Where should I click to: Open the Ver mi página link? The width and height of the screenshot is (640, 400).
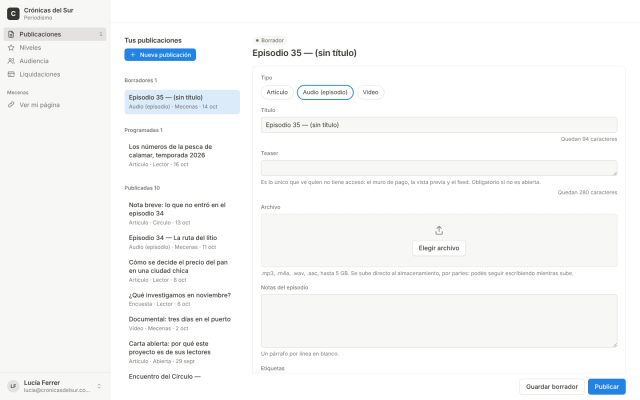(55, 105)
